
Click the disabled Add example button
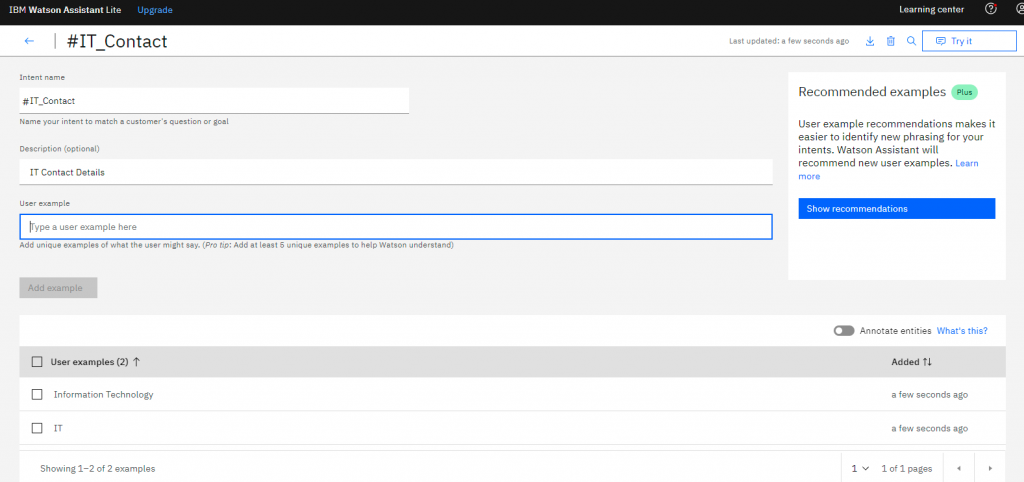58,288
